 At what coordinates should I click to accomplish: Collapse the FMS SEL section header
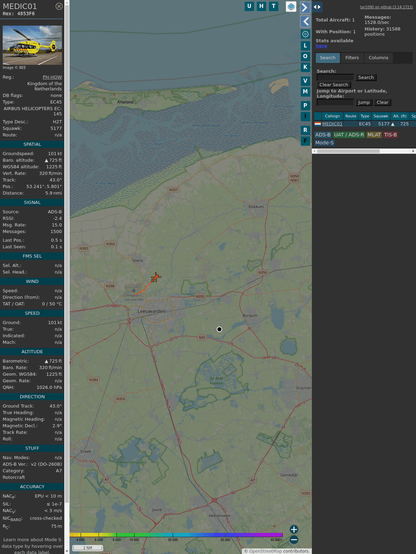tap(32, 256)
